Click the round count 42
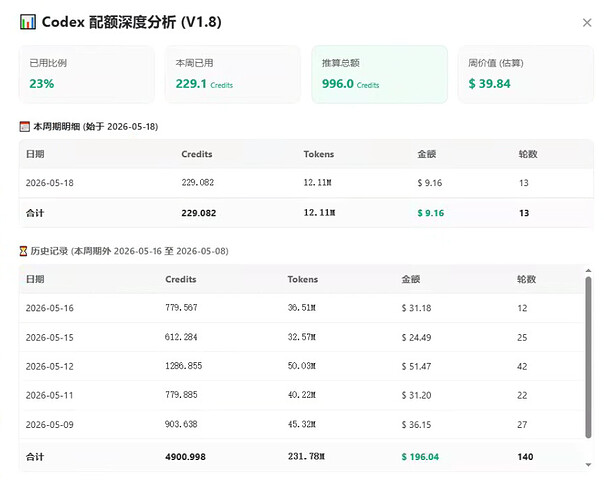The width and height of the screenshot is (604, 500). (522, 366)
